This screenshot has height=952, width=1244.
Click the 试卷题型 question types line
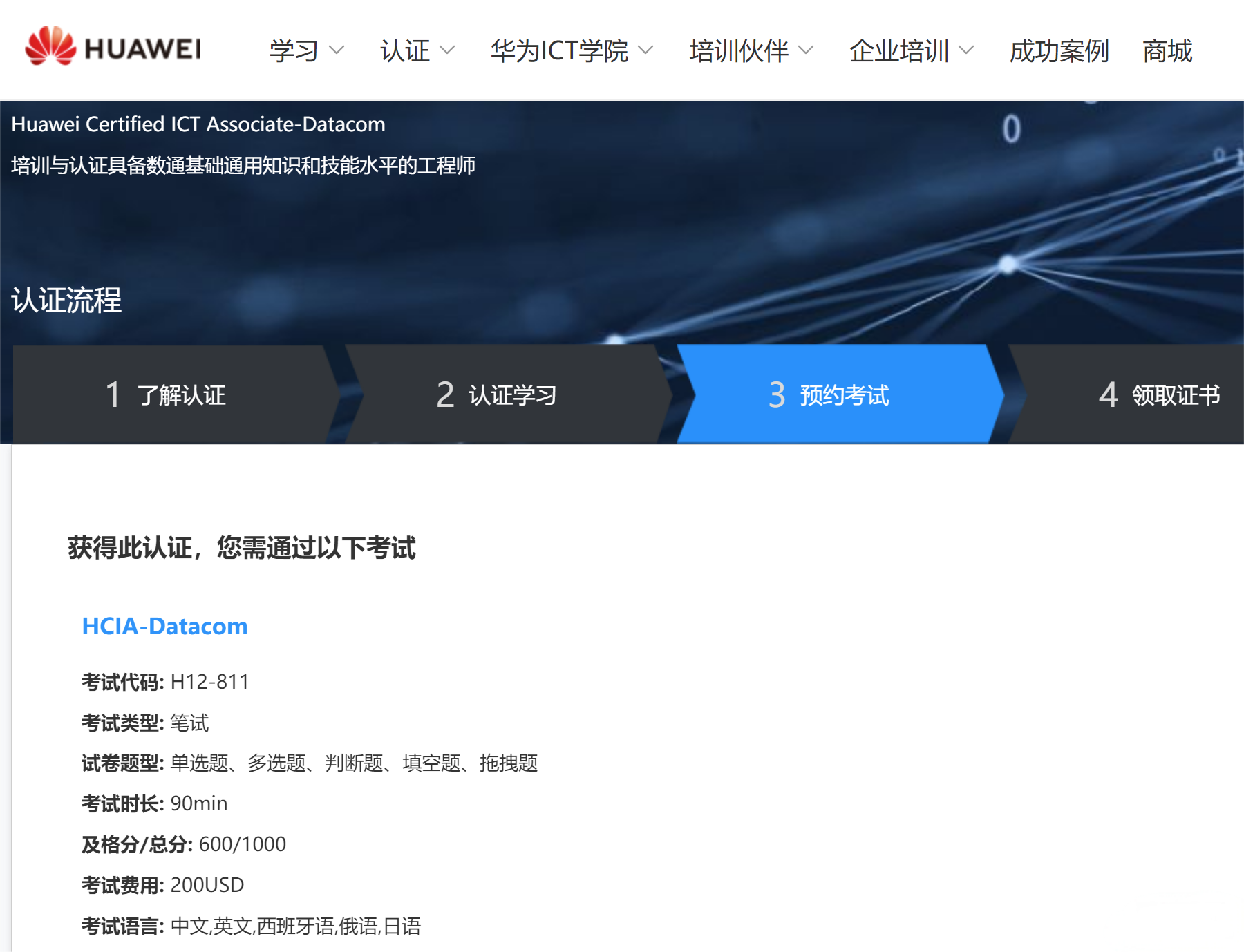310,763
